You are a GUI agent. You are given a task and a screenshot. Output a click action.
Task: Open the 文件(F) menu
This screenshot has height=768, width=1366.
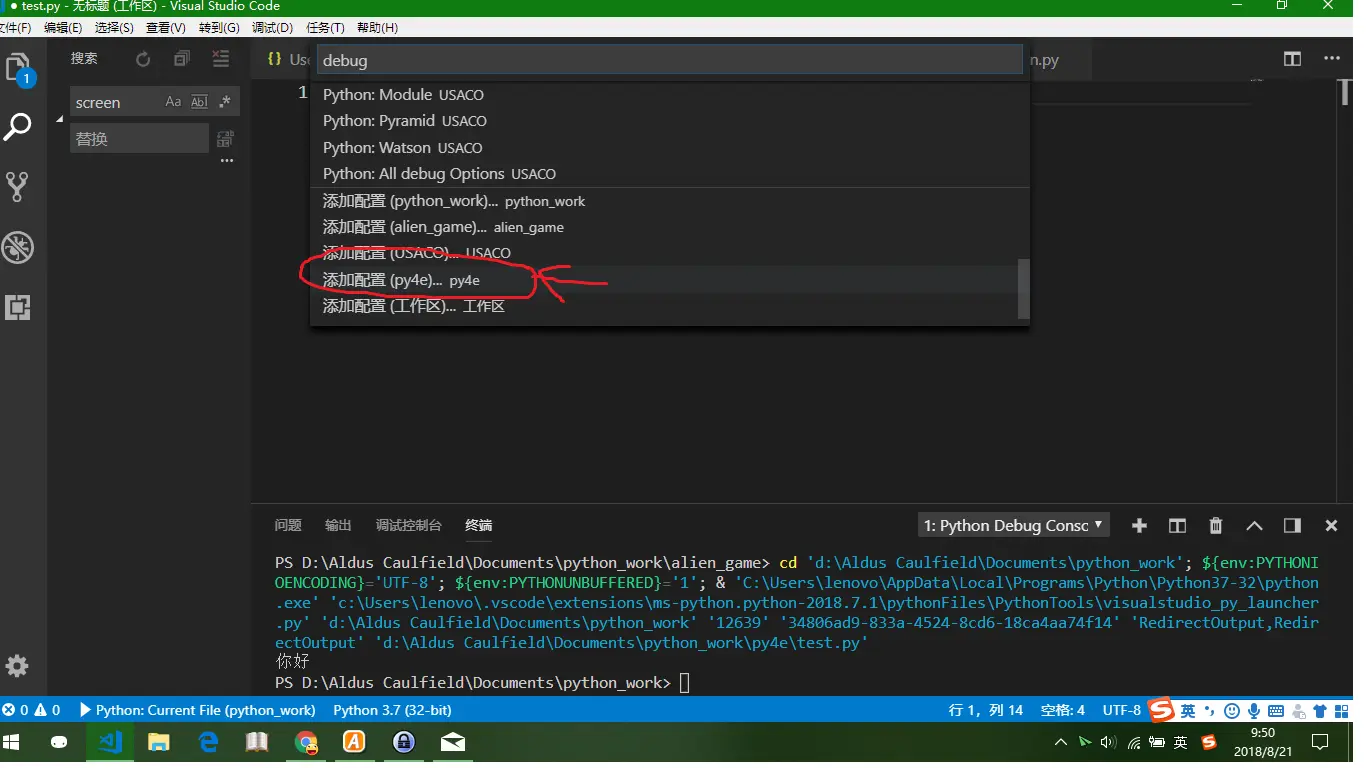tap(15, 28)
